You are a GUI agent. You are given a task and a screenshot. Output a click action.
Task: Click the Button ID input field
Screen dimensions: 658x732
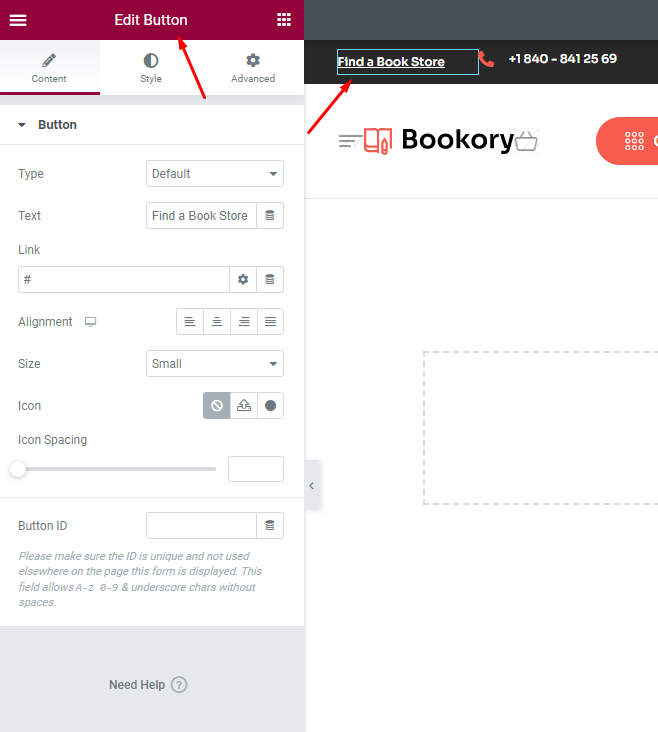(x=201, y=526)
